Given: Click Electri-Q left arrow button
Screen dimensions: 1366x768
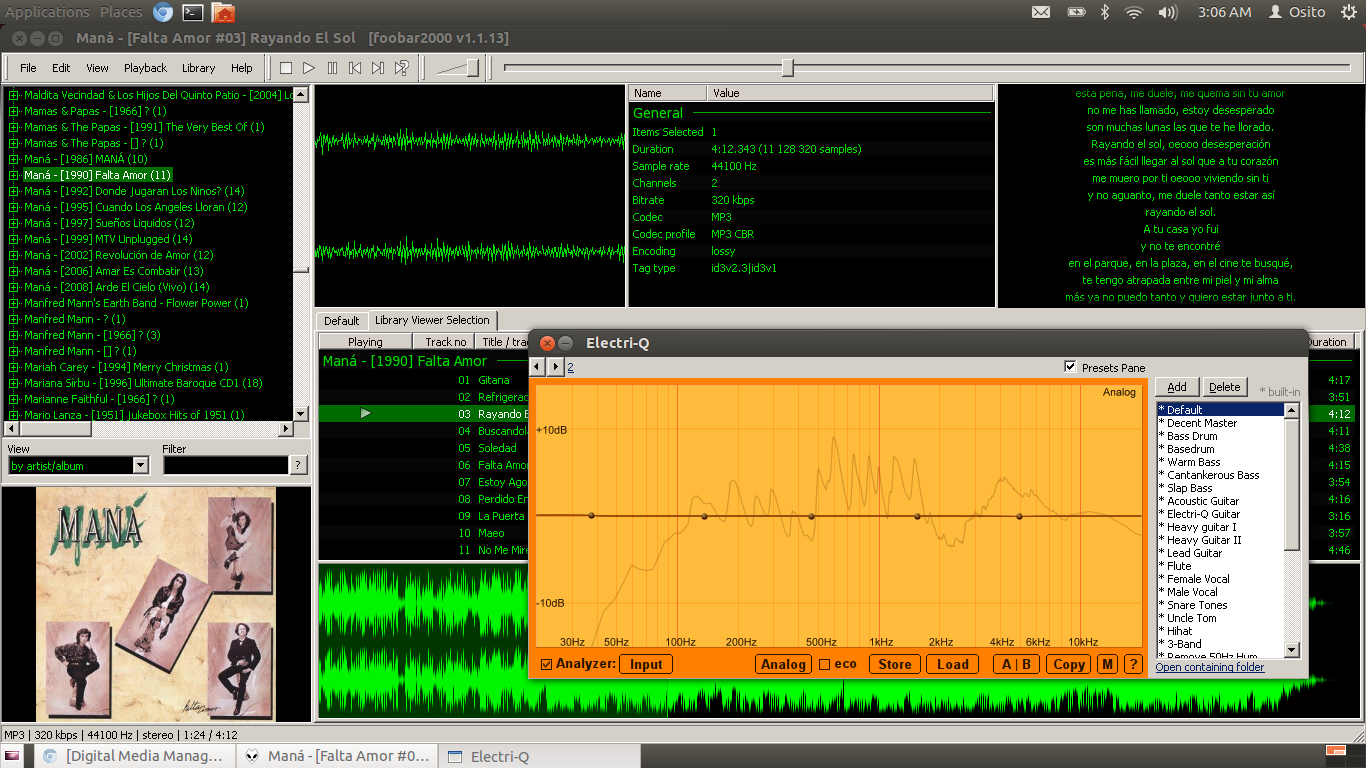Looking at the screenshot, I should [x=537, y=367].
